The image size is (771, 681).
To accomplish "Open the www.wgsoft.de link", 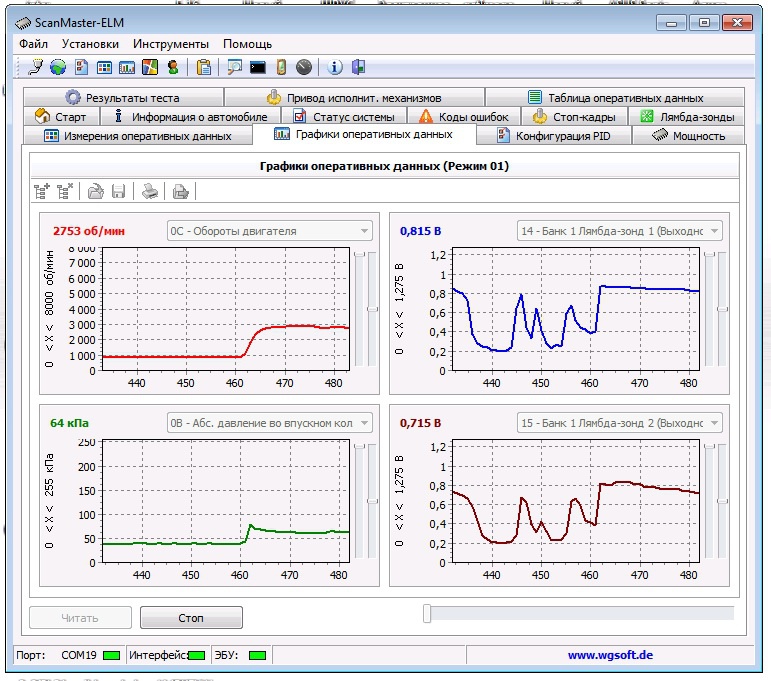I will pos(610,655).
